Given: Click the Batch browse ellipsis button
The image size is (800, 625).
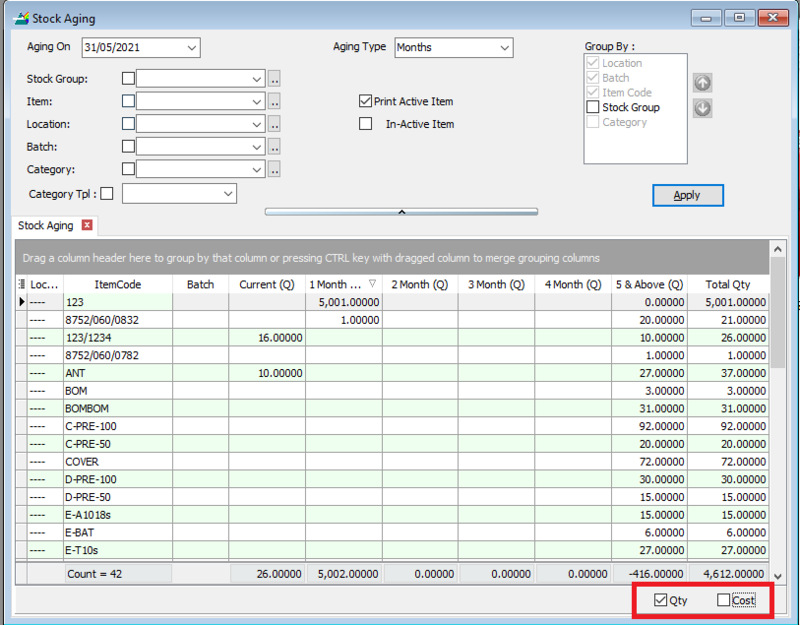Looking at the screenshot, I should click(x=275, y=147).
